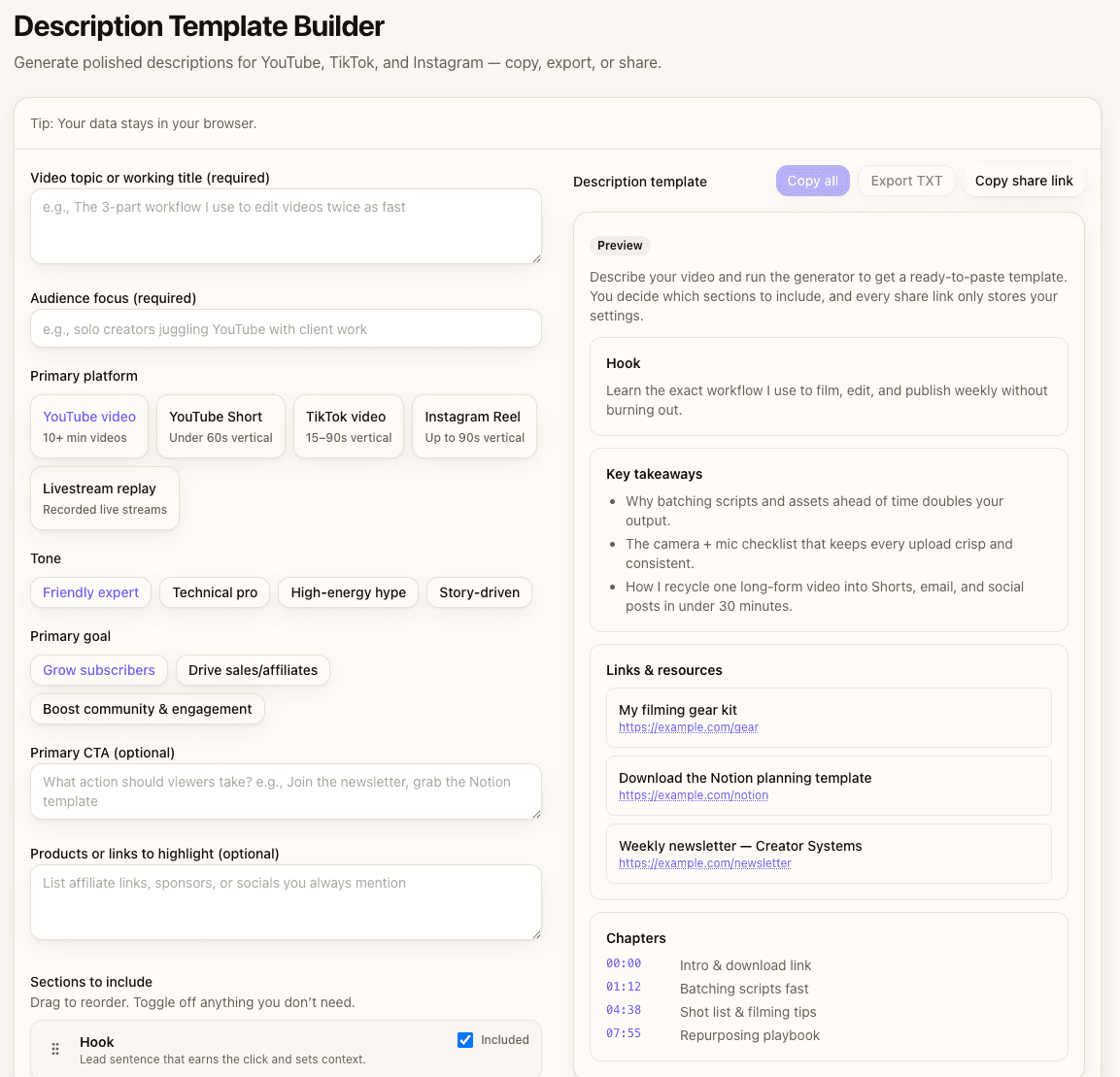Switch tone to Technical pro
Screen dimensions: 1120x1077
click(214, 592)
